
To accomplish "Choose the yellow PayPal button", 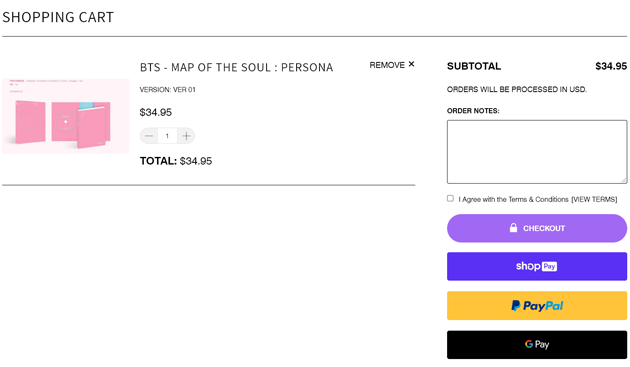I will click(537, 306).
